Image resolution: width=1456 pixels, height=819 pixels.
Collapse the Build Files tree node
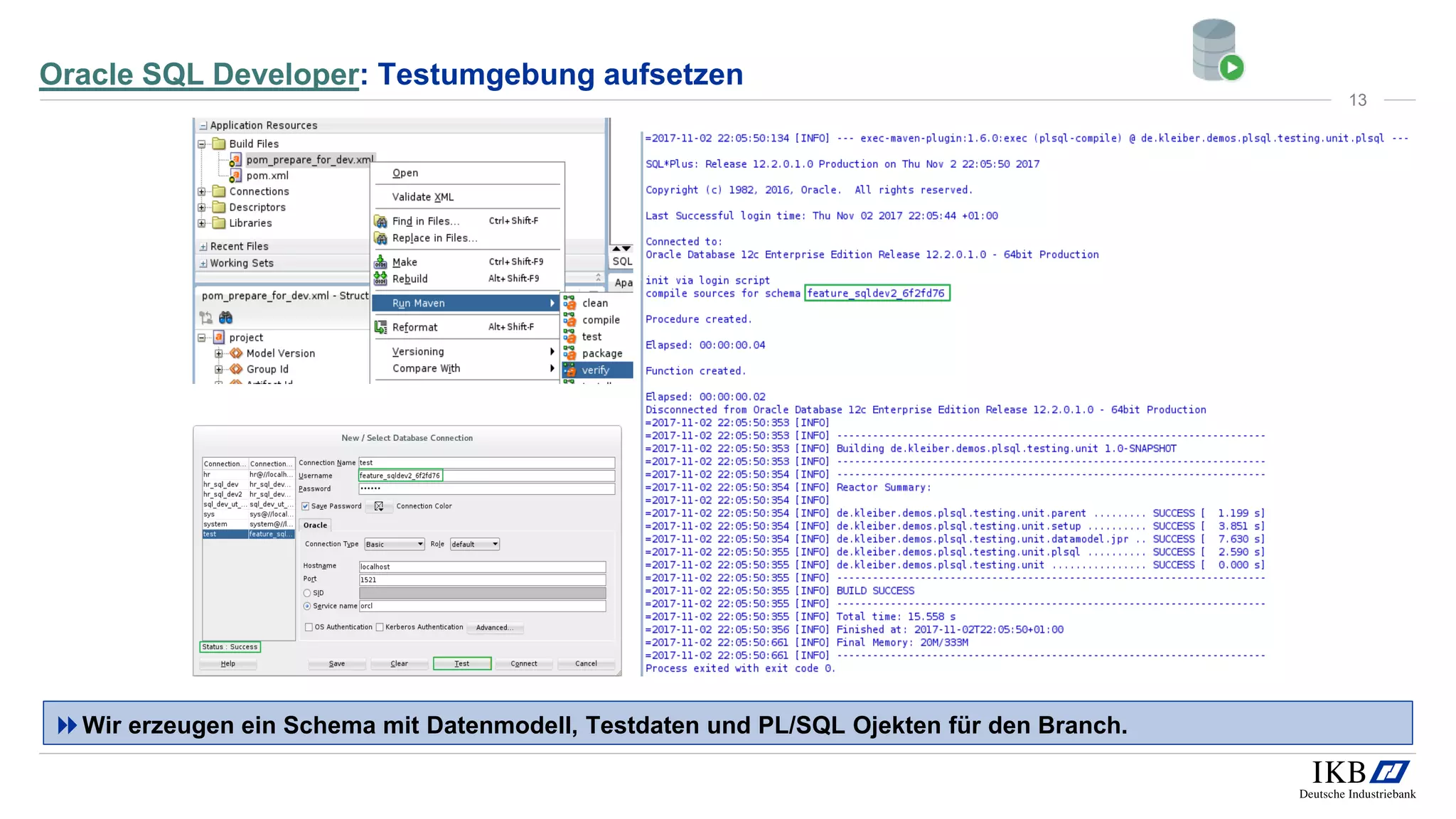point(202,144)
